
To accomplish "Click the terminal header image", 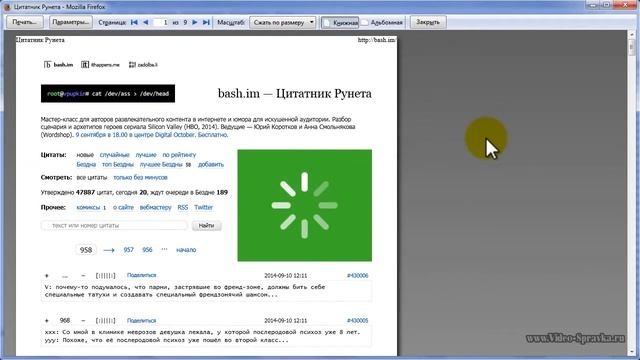I will 108,93.
